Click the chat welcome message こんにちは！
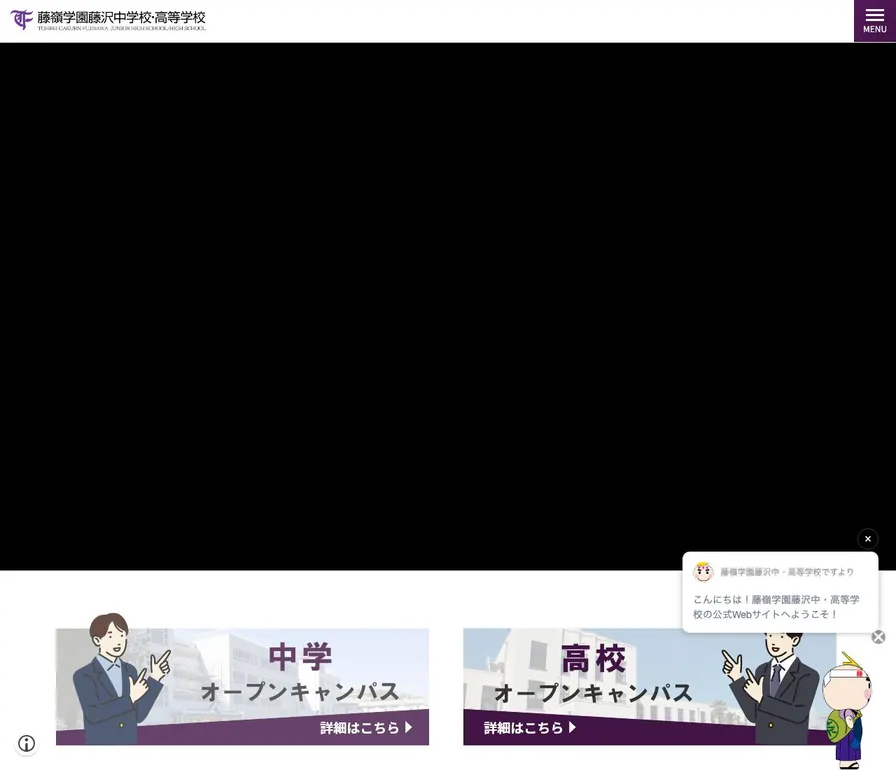 point(776,607)
